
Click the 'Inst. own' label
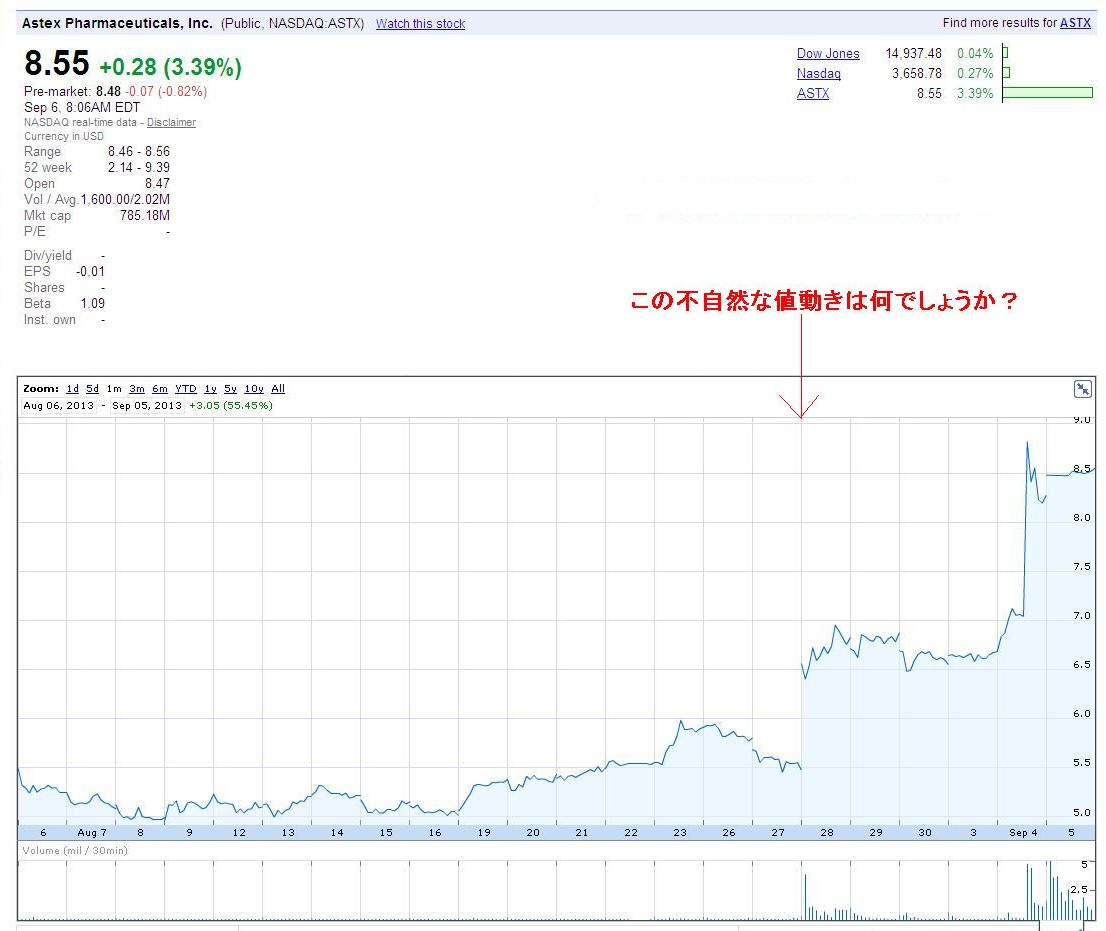(50, 320)
